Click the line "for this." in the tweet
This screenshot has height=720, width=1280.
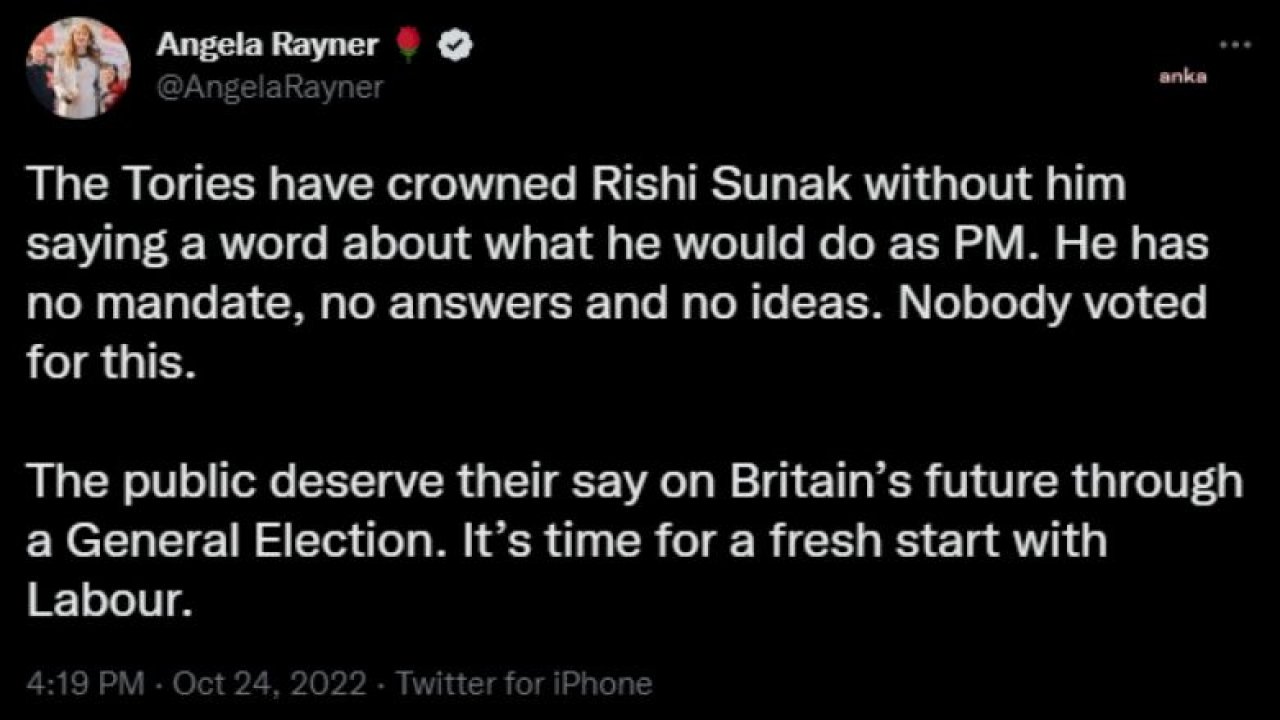click(106, 361)
